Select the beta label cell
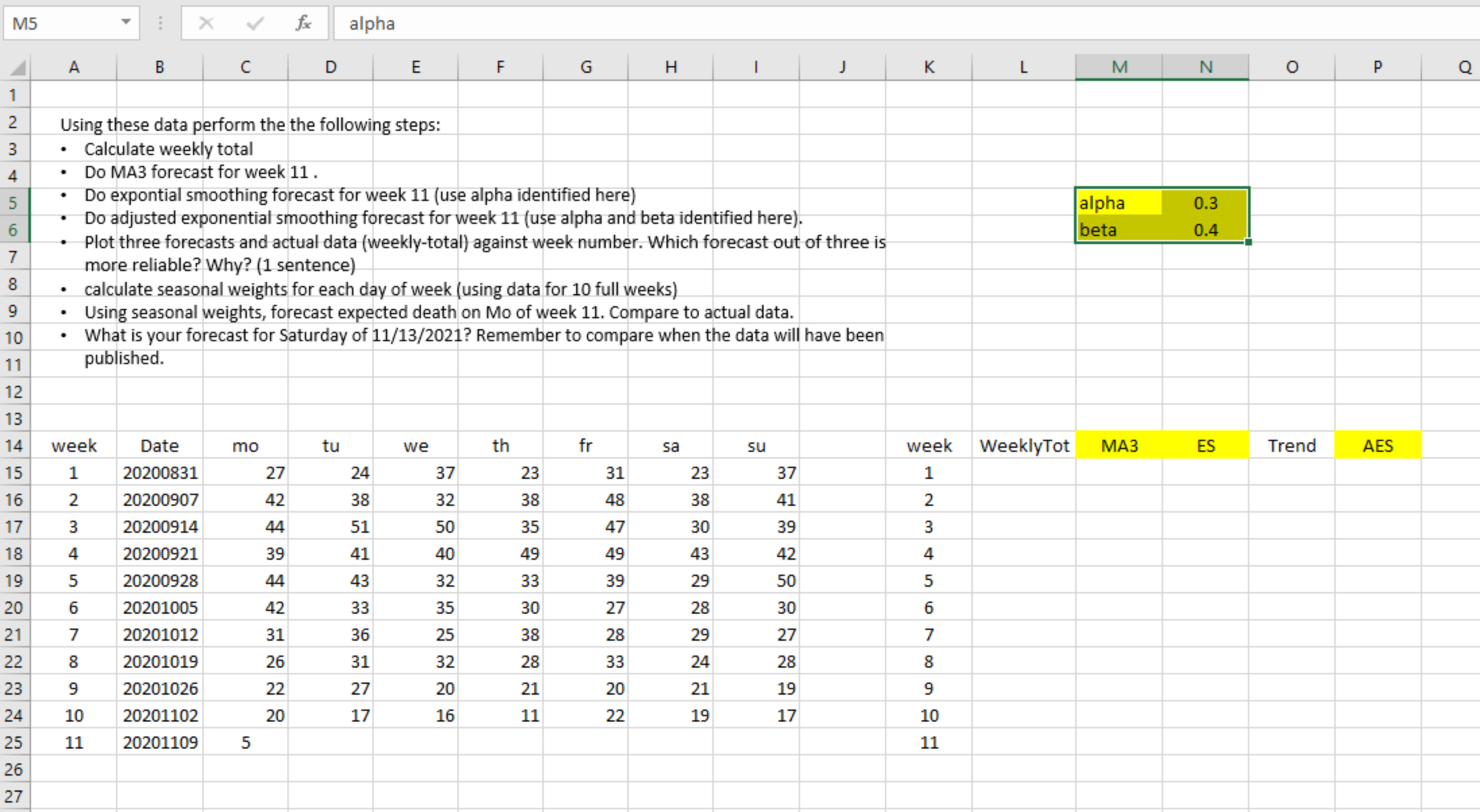The image size is (1480, 812). pyautogui.click(x=1117, y=229)
